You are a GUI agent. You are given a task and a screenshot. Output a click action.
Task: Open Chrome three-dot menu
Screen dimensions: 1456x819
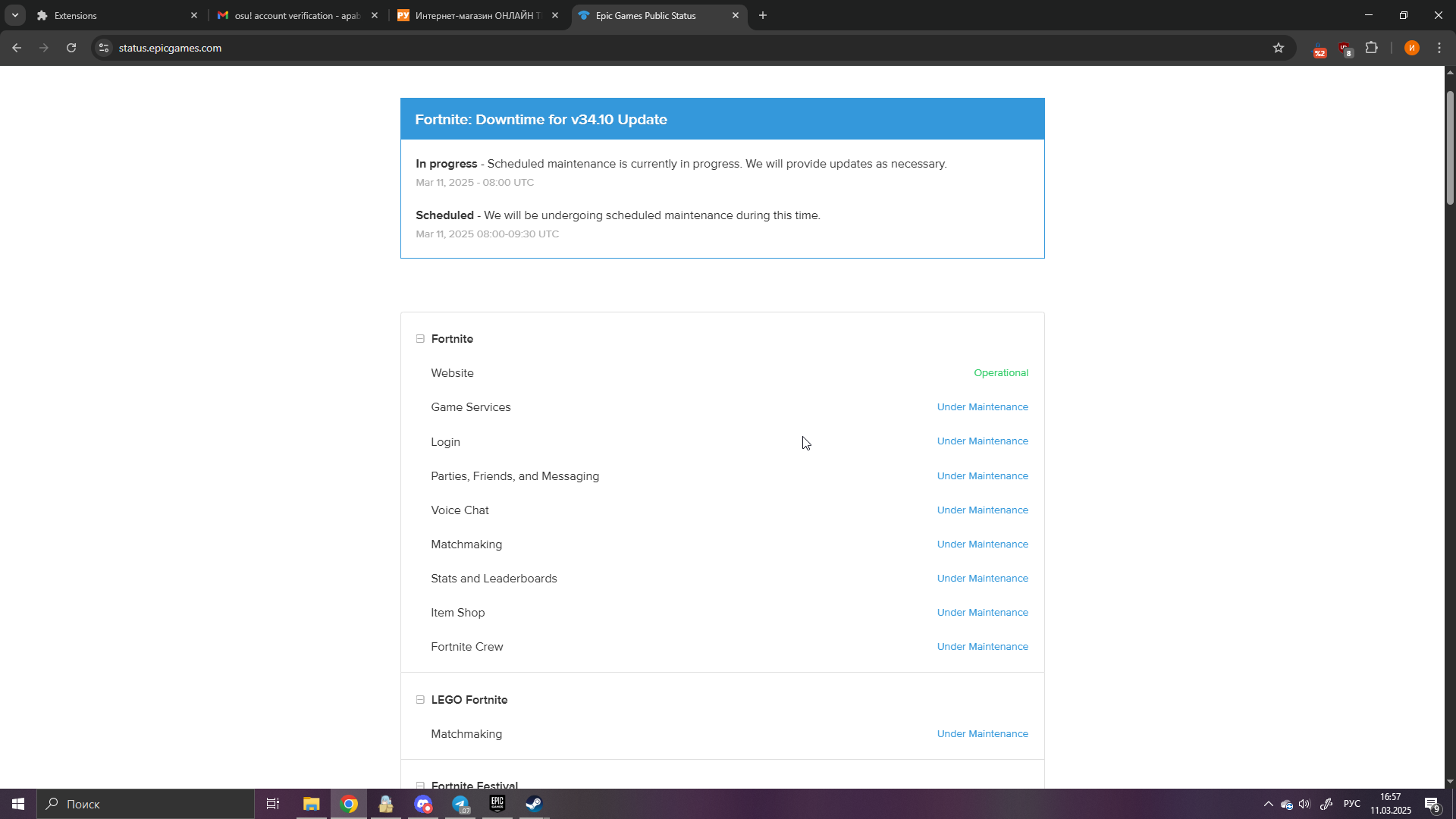(x=1439, y=48)
